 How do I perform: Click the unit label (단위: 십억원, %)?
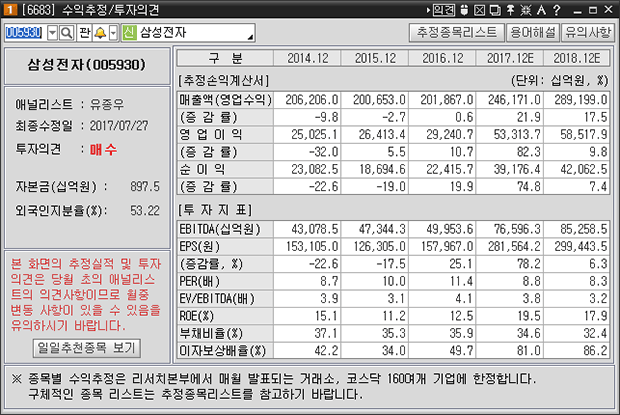(560, 81)
